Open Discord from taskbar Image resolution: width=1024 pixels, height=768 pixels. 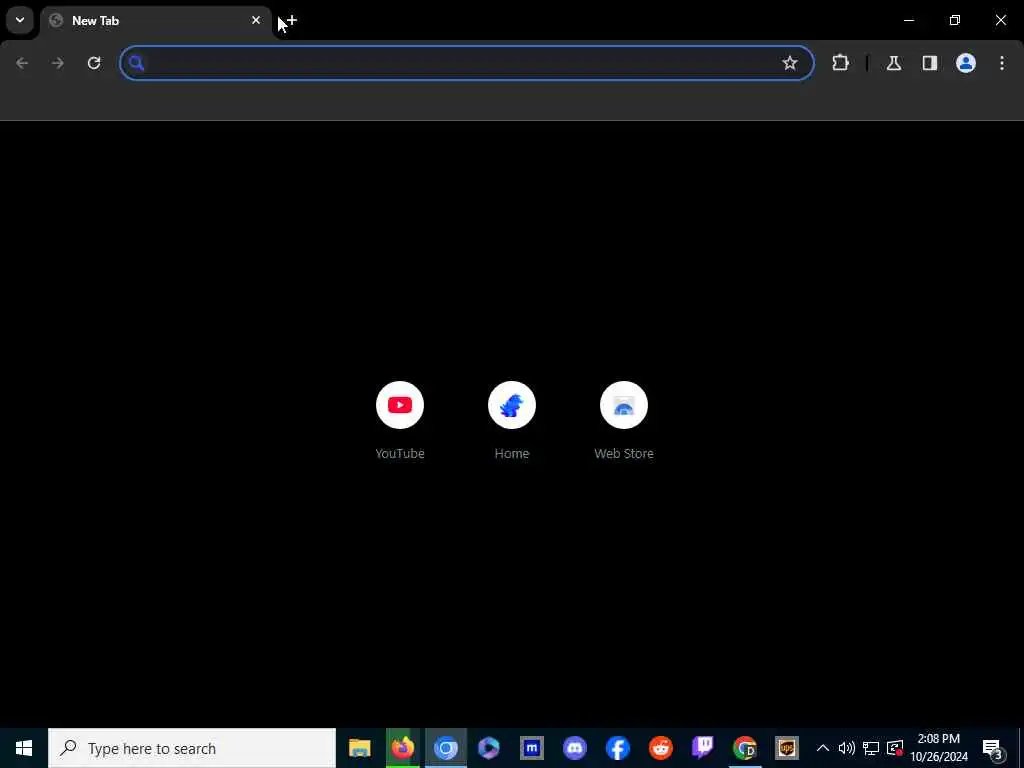tap(575, 748)
